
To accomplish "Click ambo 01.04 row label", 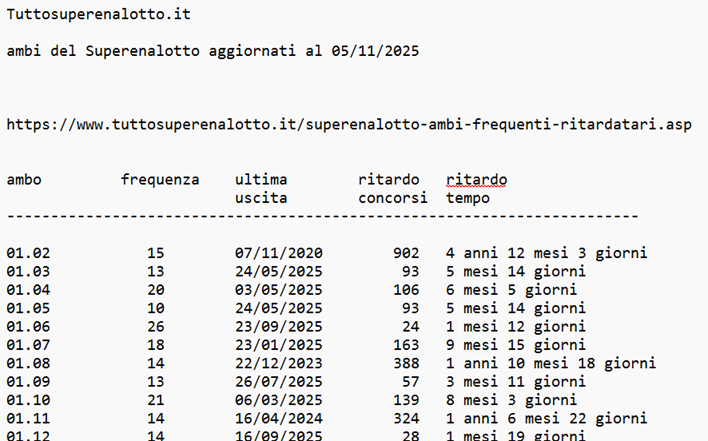I will coord(28,290).
